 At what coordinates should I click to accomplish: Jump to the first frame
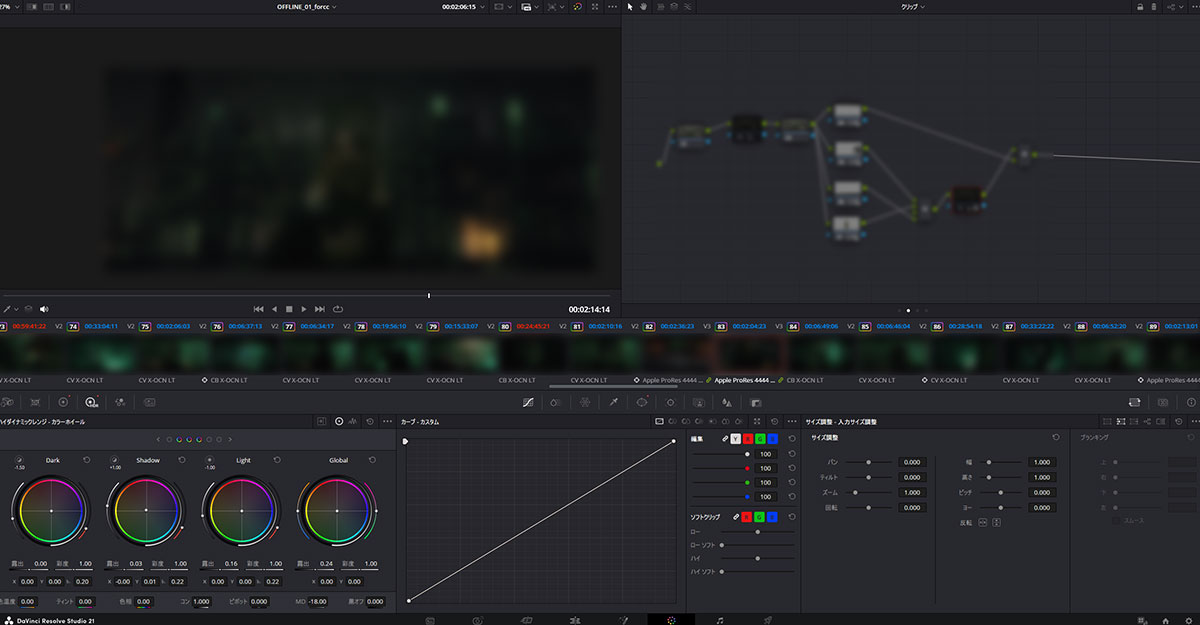pyautogui.click(x=258, y=309)
